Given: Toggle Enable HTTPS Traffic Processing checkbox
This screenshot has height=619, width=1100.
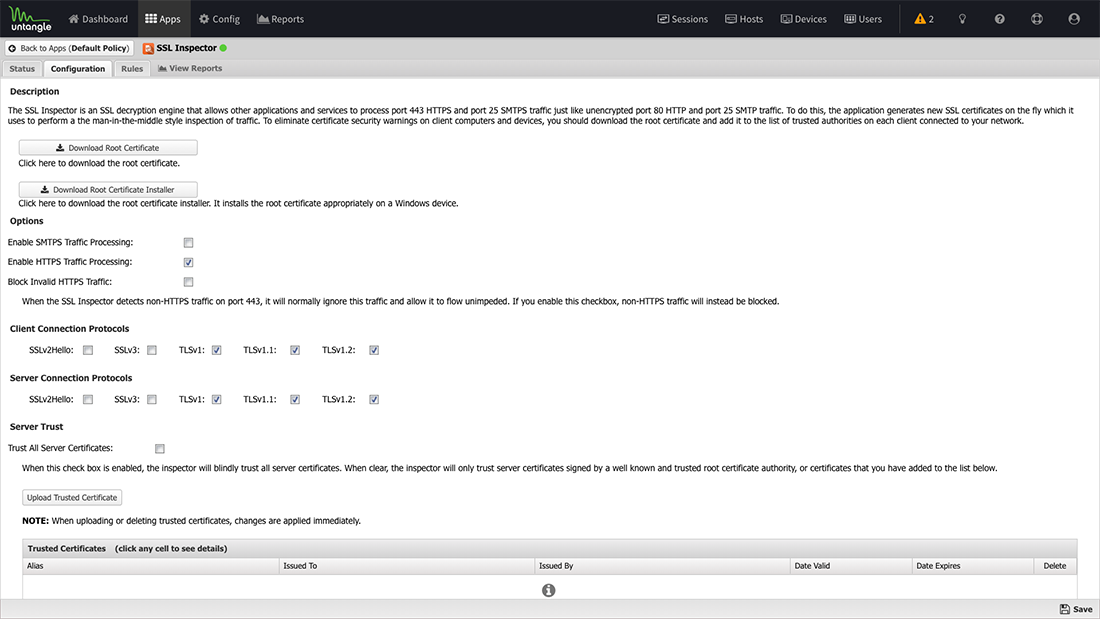Looking at the screenshot, I should click(188, 262).
